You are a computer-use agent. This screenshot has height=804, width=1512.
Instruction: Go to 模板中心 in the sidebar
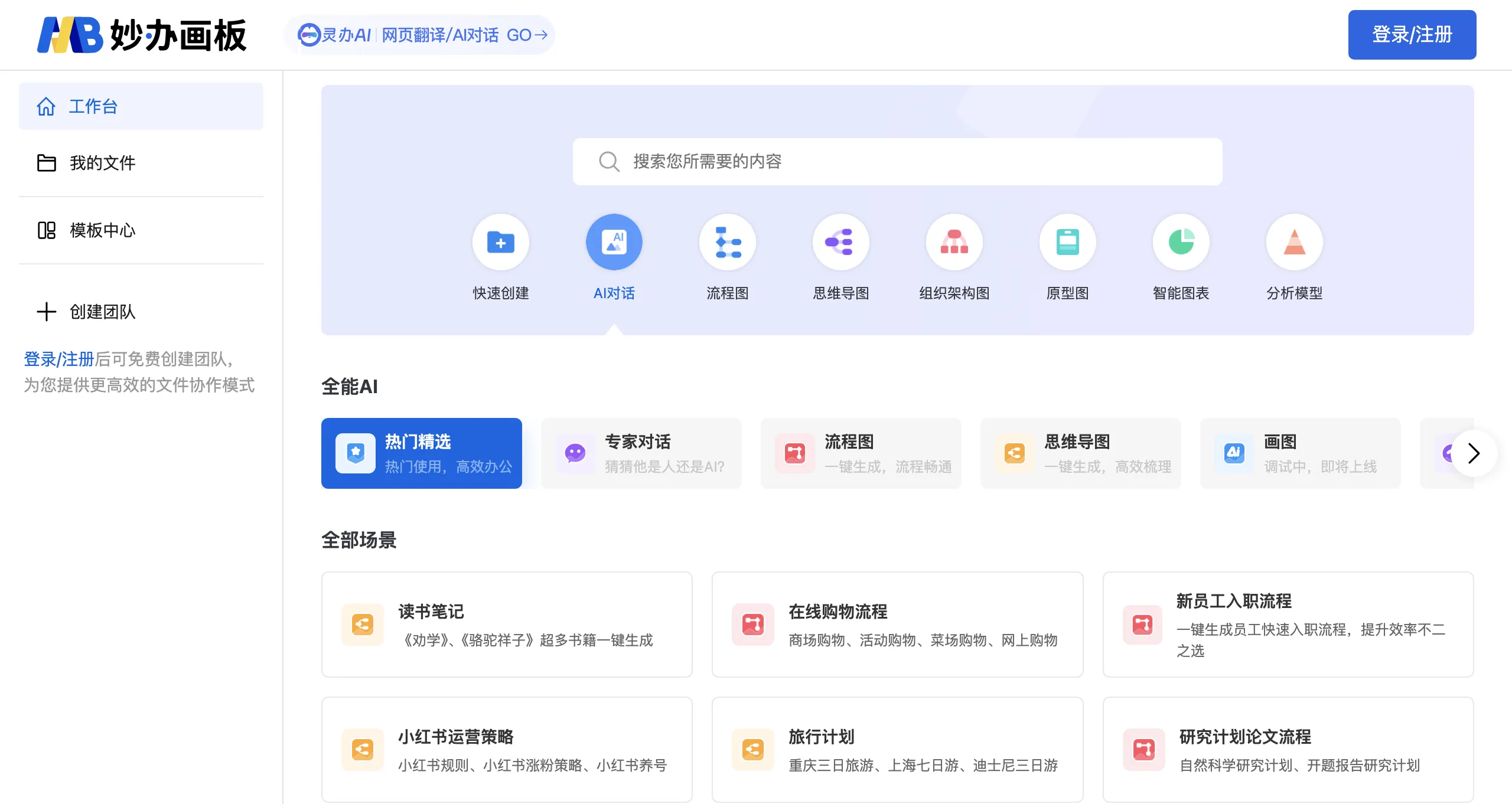click(x=102, y=230)
